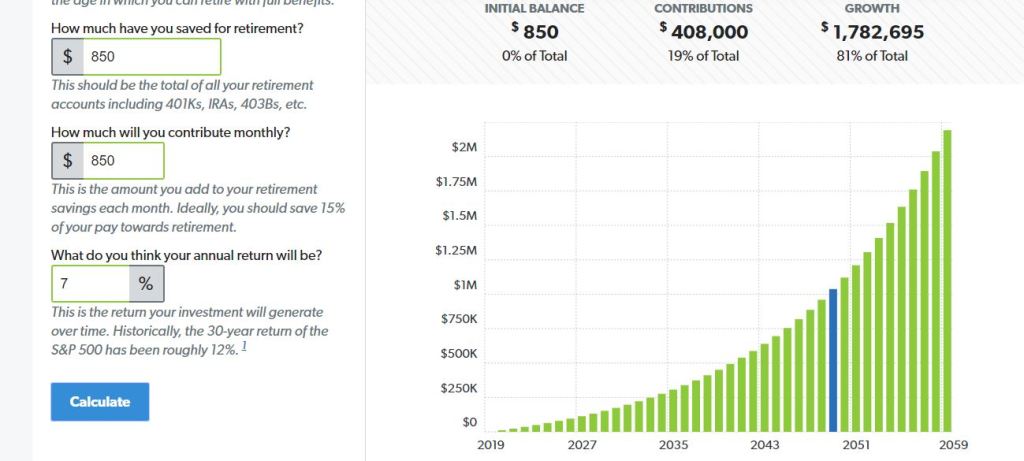Click the 2027 label on x-axis
Viewport: 1024px width, 461px height.
(582, 444)
